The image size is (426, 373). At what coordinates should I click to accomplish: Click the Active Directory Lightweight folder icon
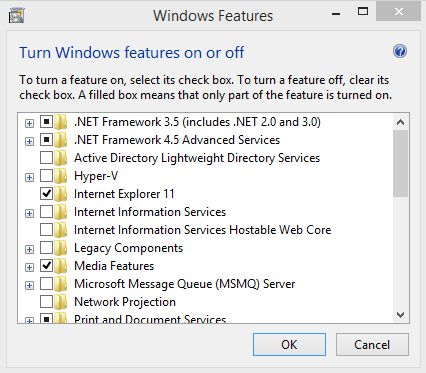pyautogui.click(x=61, y=158)
